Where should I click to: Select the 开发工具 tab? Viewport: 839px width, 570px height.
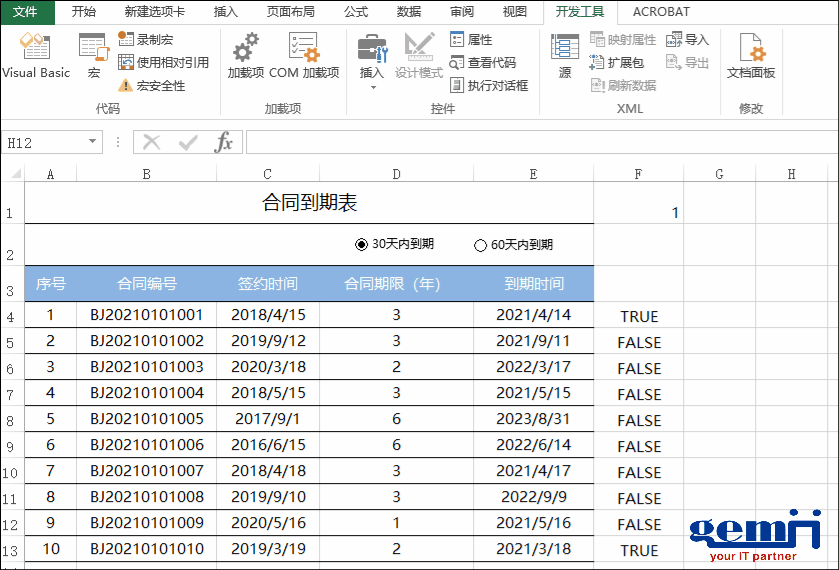[579, 12]
